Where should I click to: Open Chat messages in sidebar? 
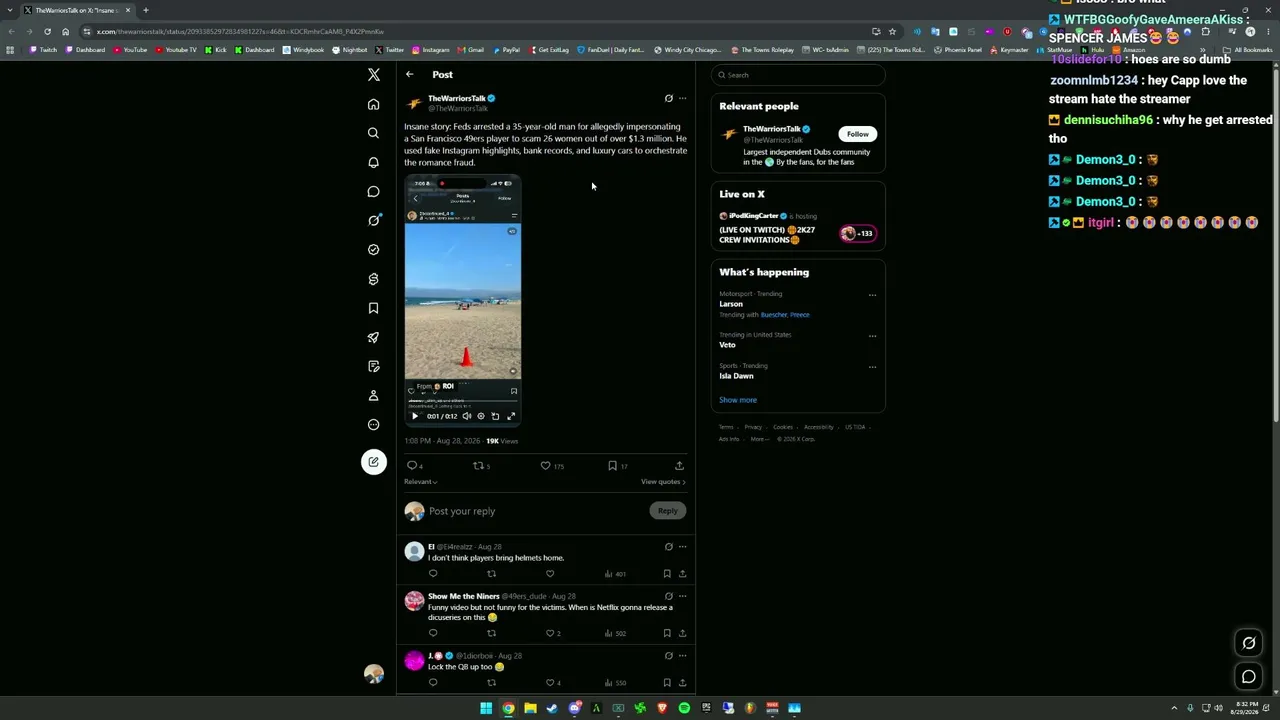(x=373, y=191)
